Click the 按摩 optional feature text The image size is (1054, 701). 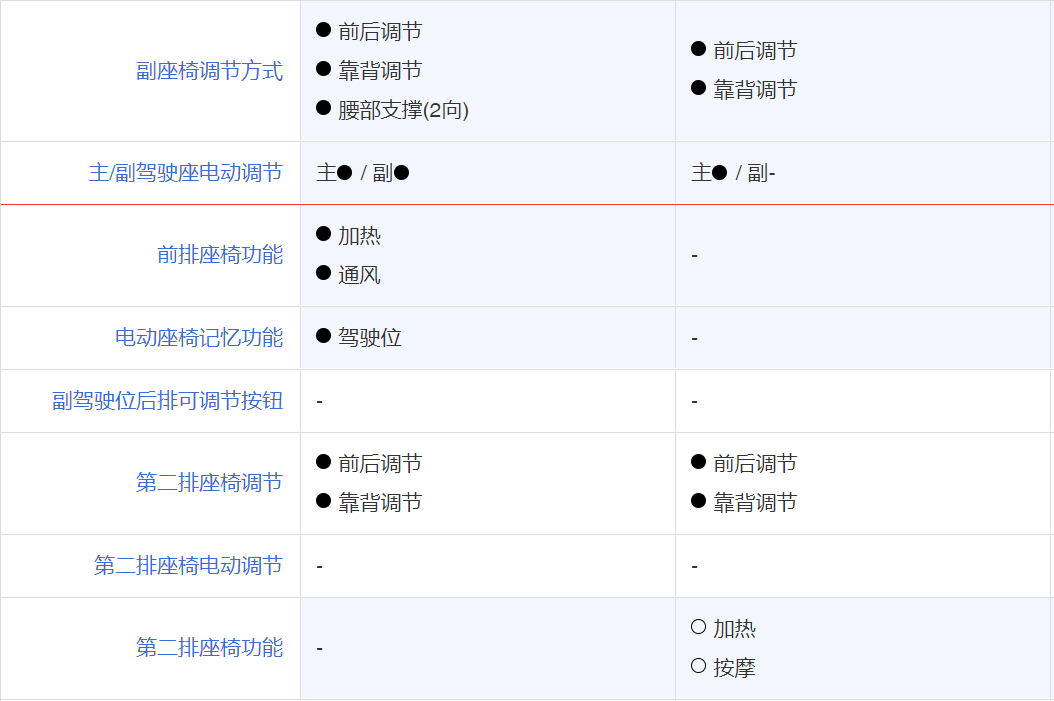point(734,668)
